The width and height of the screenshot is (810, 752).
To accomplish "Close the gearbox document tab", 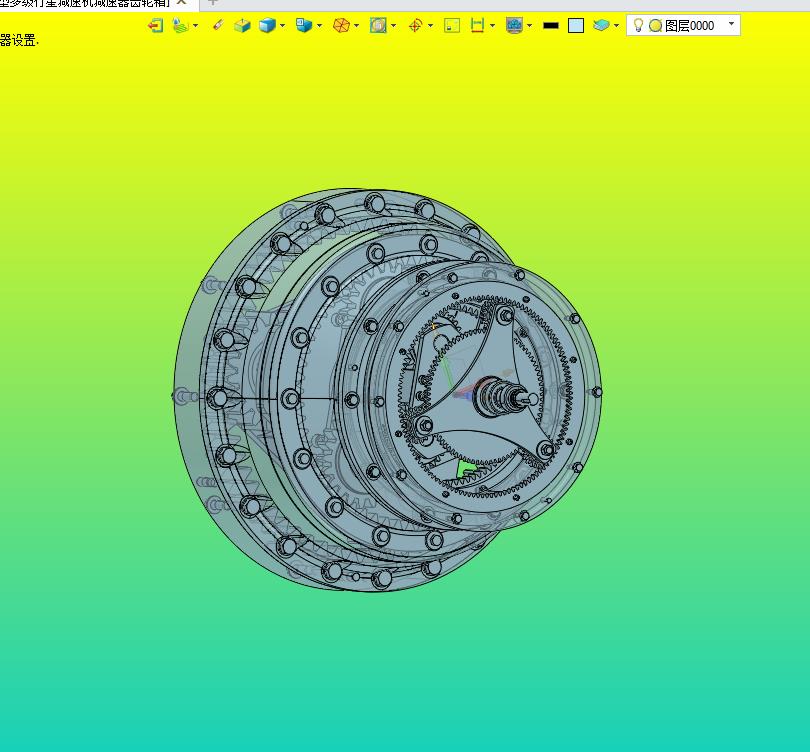I will pyautogui.click(x=181, y=3).
